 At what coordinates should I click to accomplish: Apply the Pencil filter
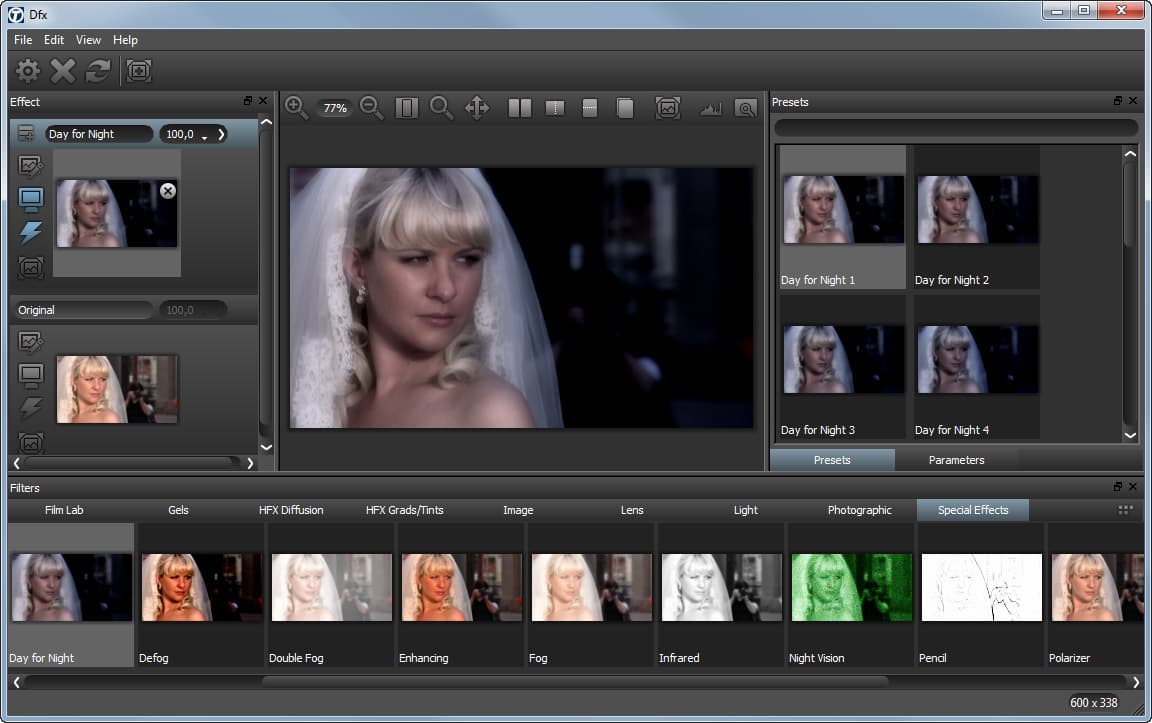[x=982, y=595]
